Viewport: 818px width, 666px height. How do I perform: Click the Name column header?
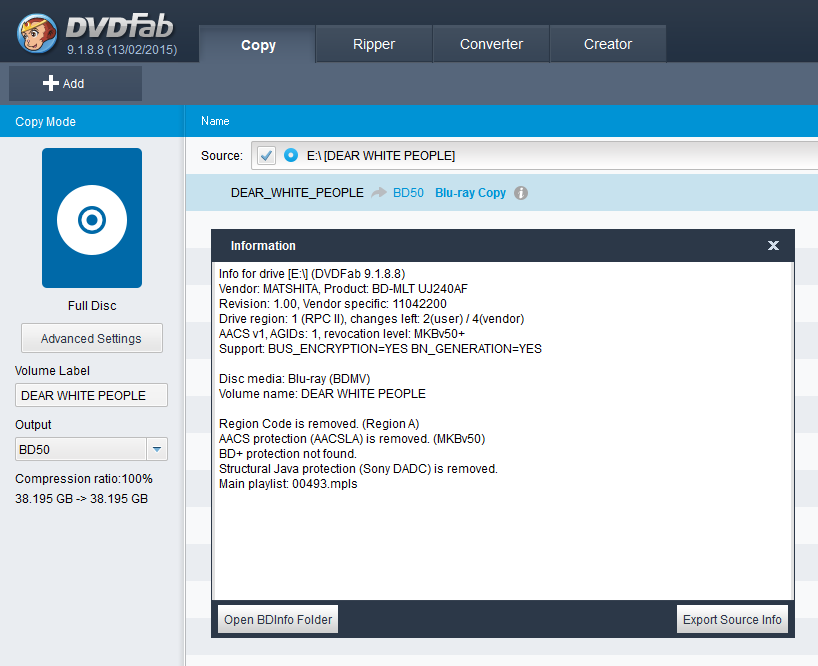coord(215,121)
